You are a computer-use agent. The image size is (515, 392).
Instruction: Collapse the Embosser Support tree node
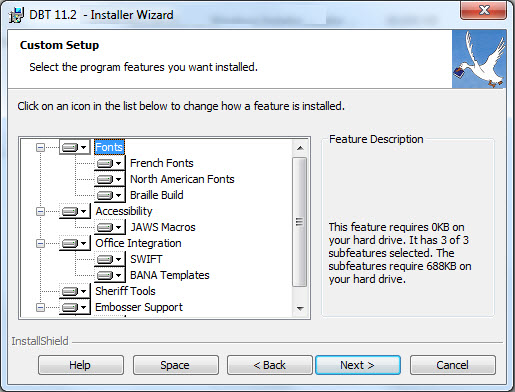pos(40,307)
